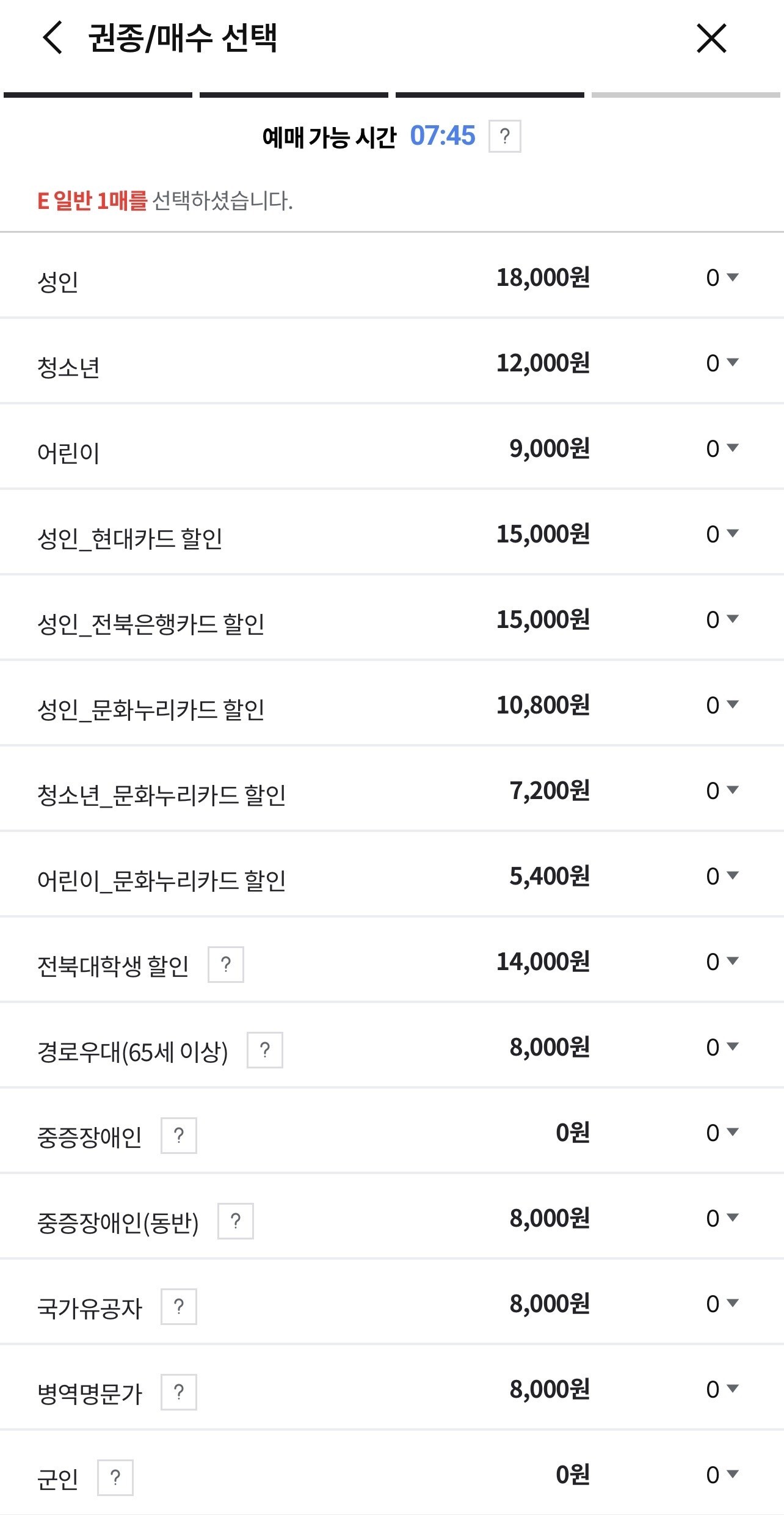Image resolution: width=784 pixels, height=1515 pixels.
Task: View 국가유공자 discount details icon
Action: pyautogui.click(x=179, y=1307)
